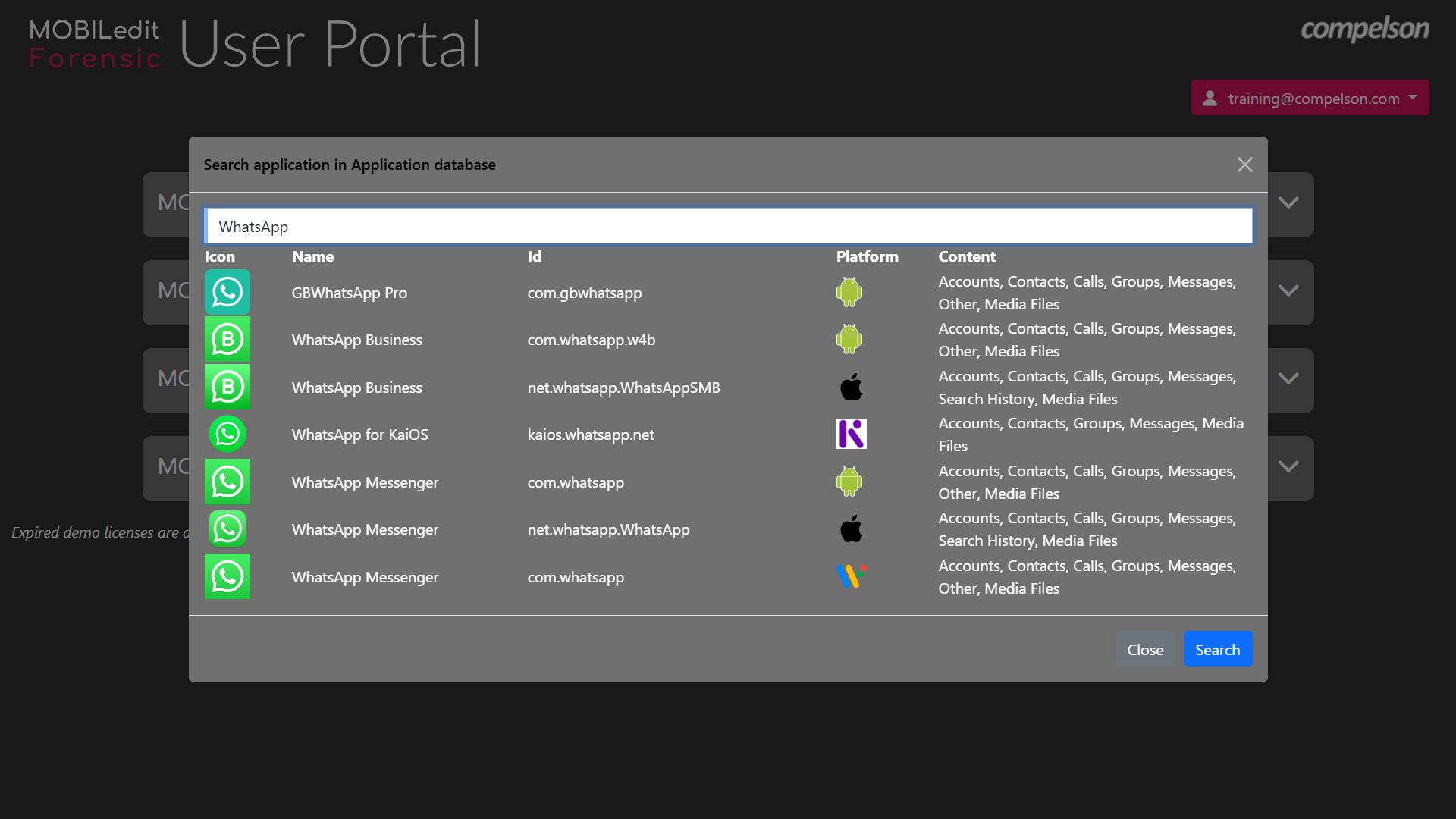Select the net.whatsapp.WhatsApp id

[x=609, y=529]
